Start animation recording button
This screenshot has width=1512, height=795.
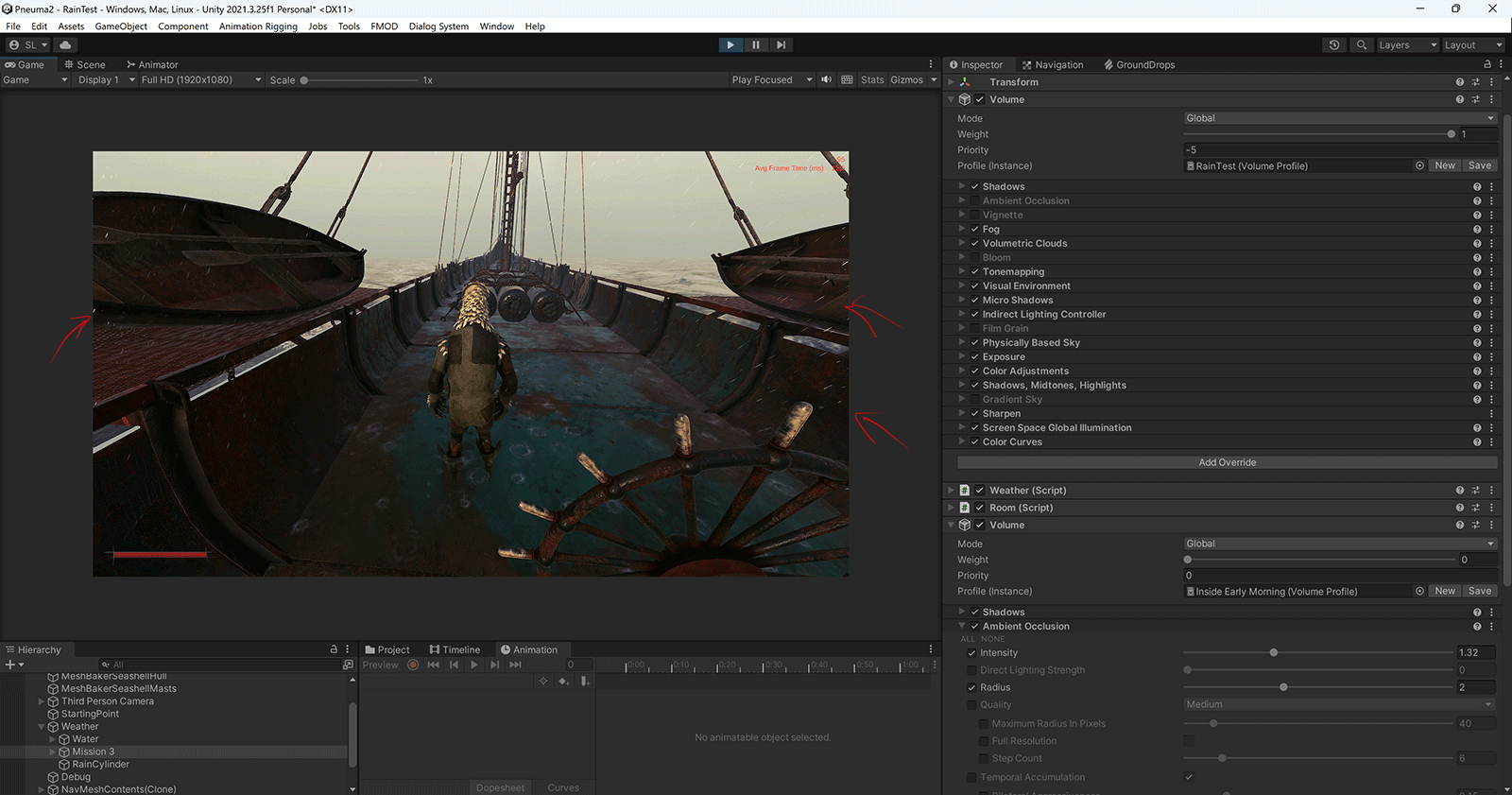(x=413, y=665)
